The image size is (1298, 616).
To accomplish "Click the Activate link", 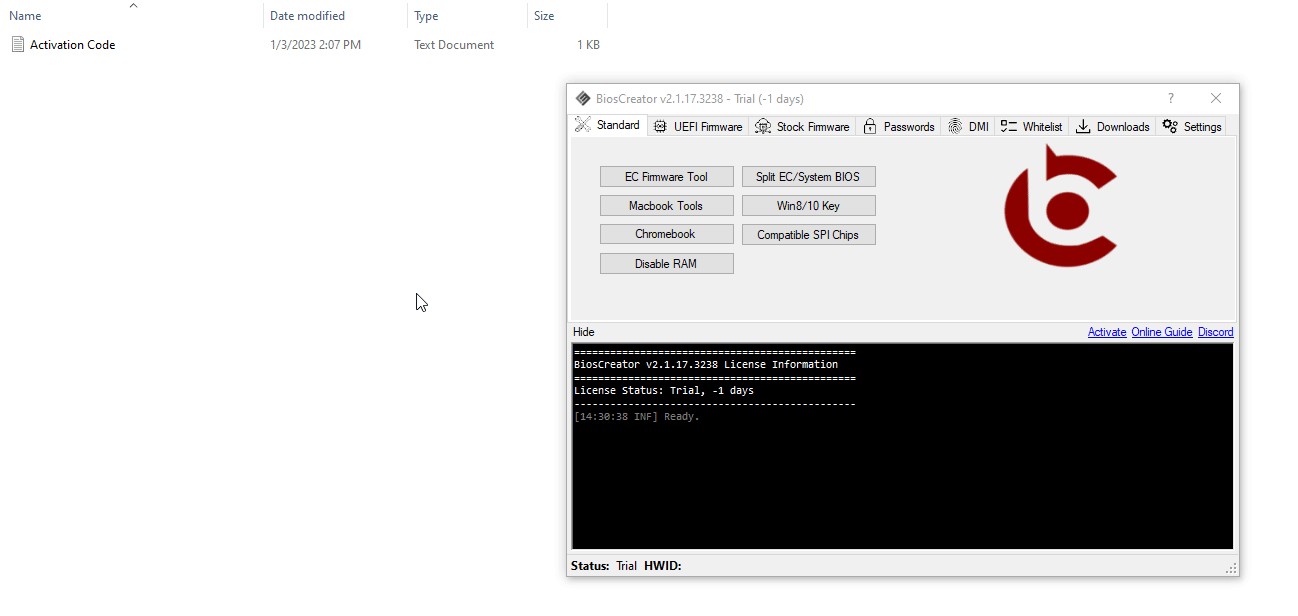I will click(x=1107, y=332).
